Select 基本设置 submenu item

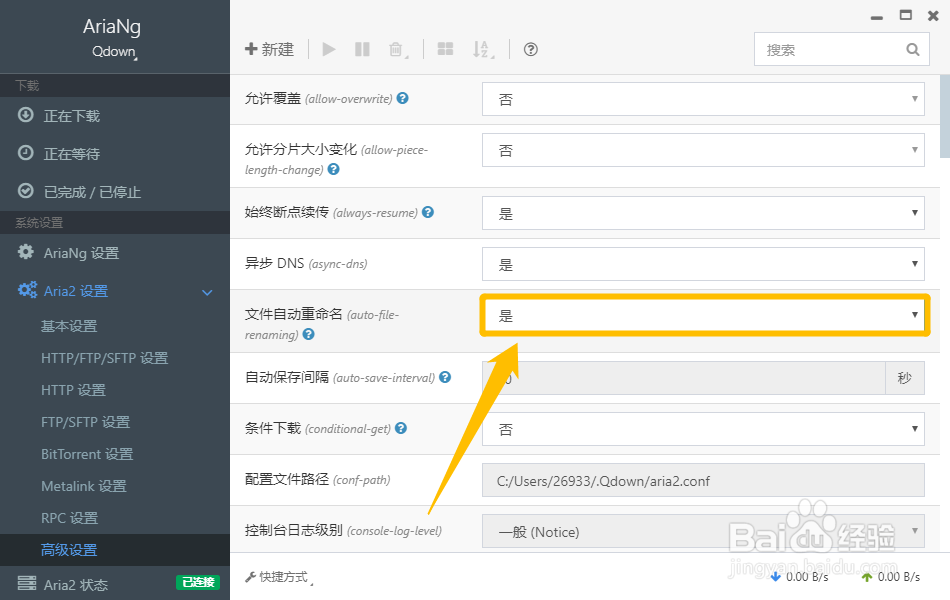(x=69, y=326)
